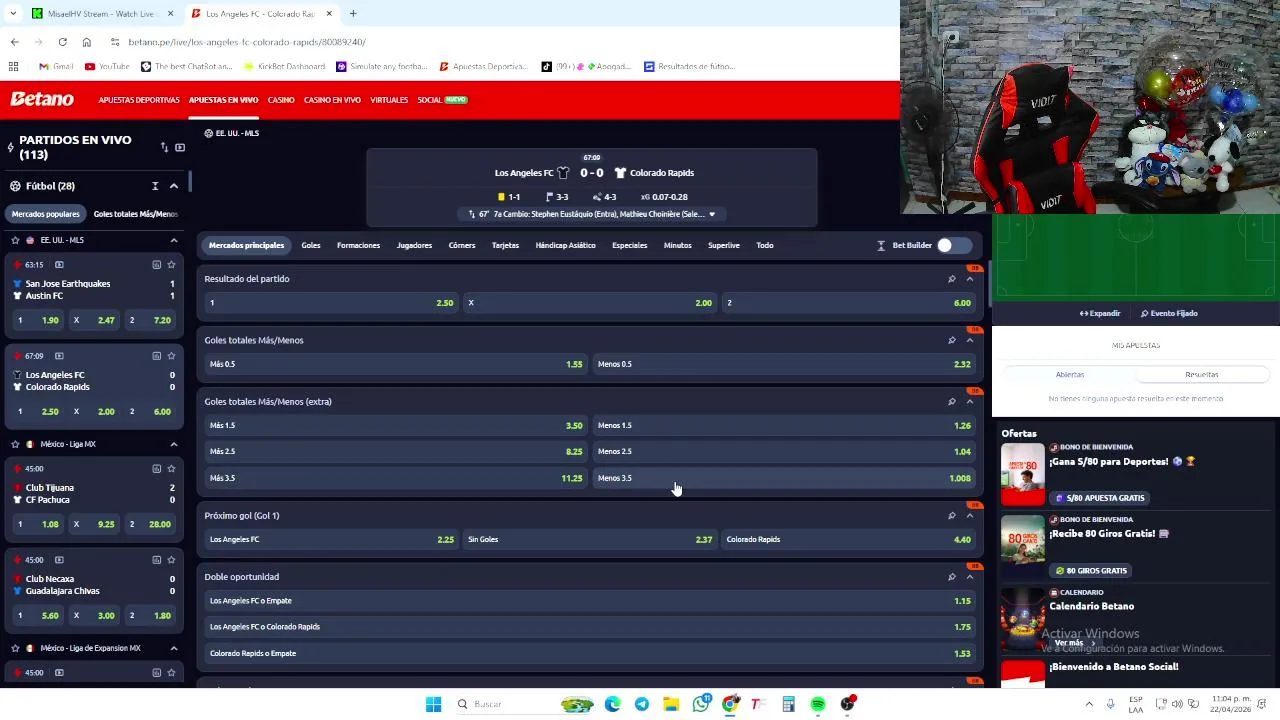Open Telegram from the taskbar
Viewport: 1280px width, 720px height.
tap(641, 704)
